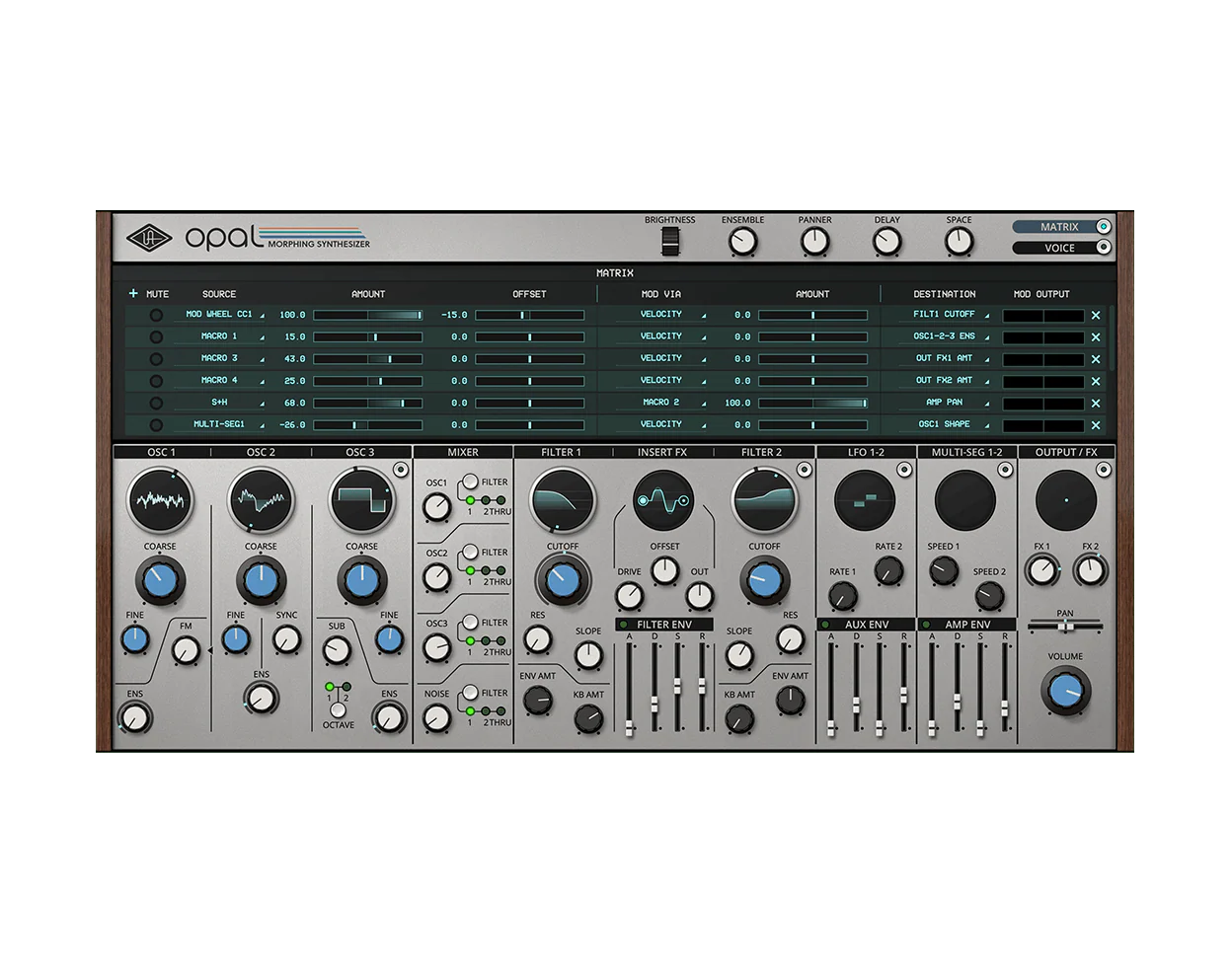Mute the MOD WHEEL CC1 matrix row
Image resolution: width=1232 pixels, height=967 pixels.
[x=156, y=315]
